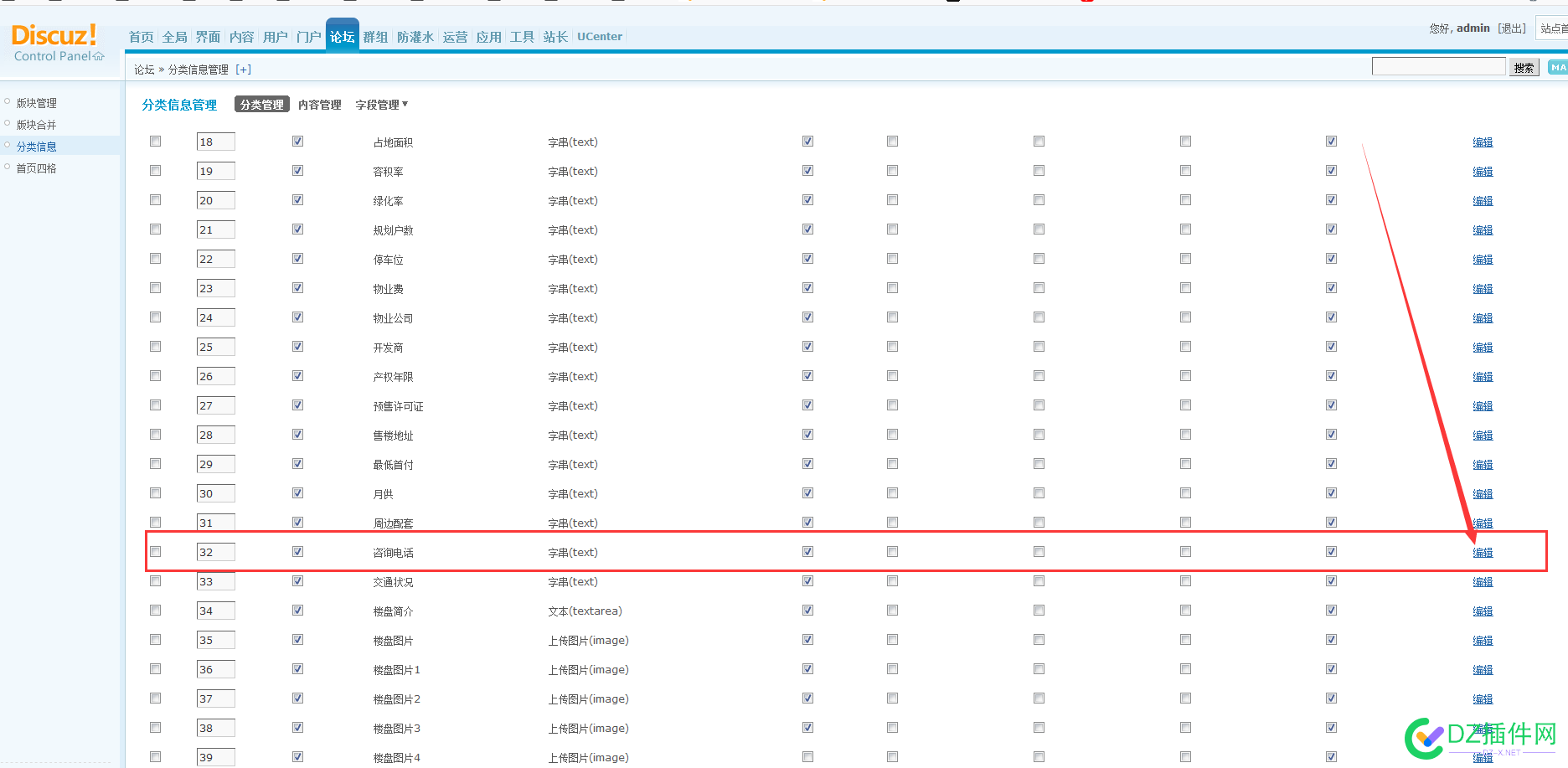Check the first checkbox of the 物业费 row
The height and width of the screenshot is (768, 1568).
(x=155, y=287)
